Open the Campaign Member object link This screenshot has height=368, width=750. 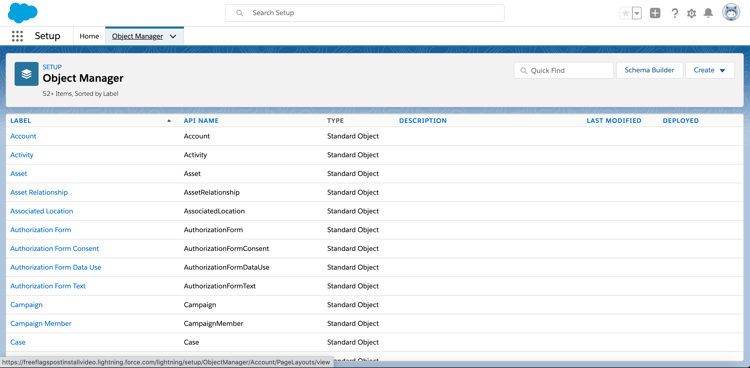(x=41, y=323)
